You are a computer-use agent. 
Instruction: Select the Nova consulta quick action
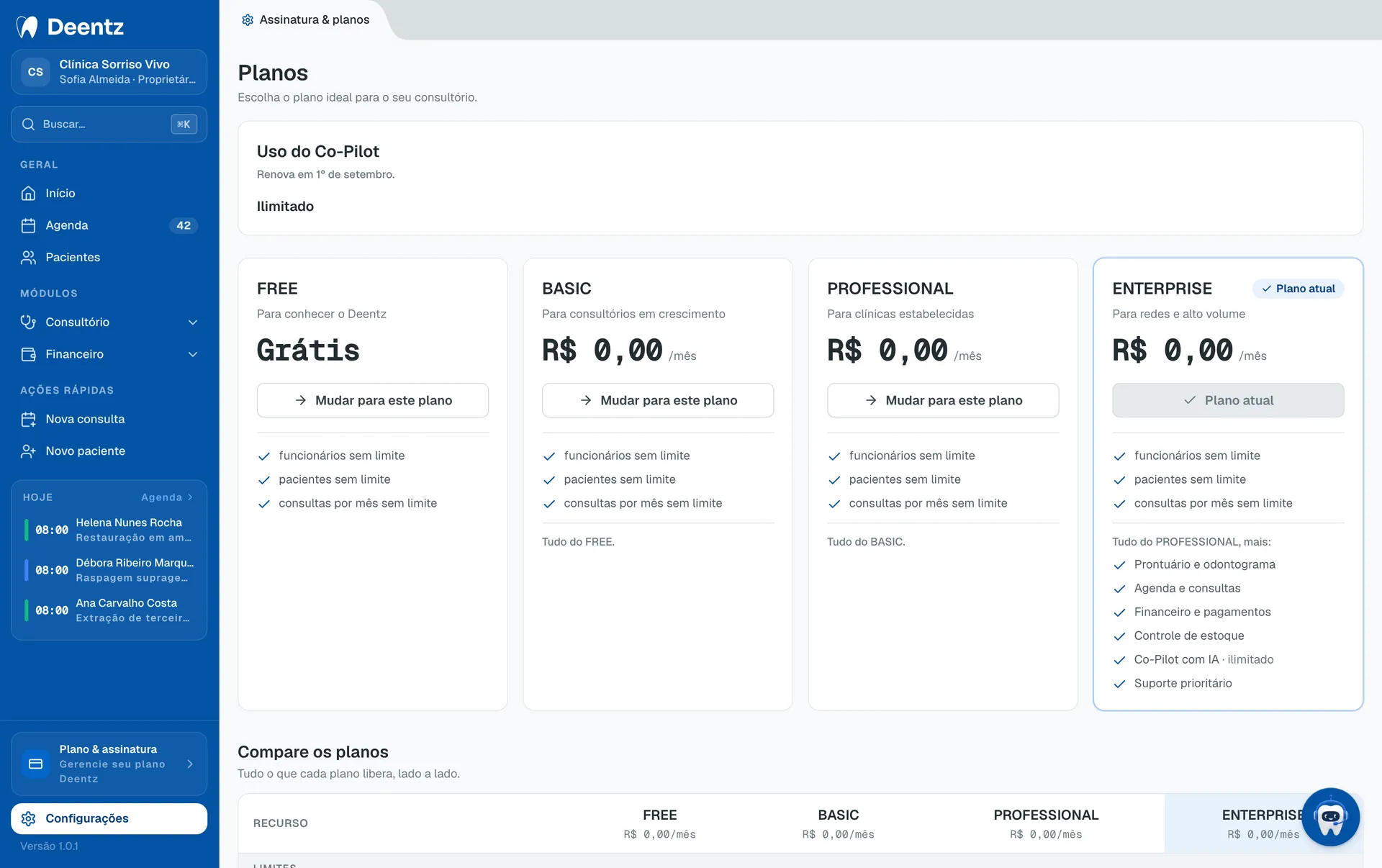(x=109, y=419)
